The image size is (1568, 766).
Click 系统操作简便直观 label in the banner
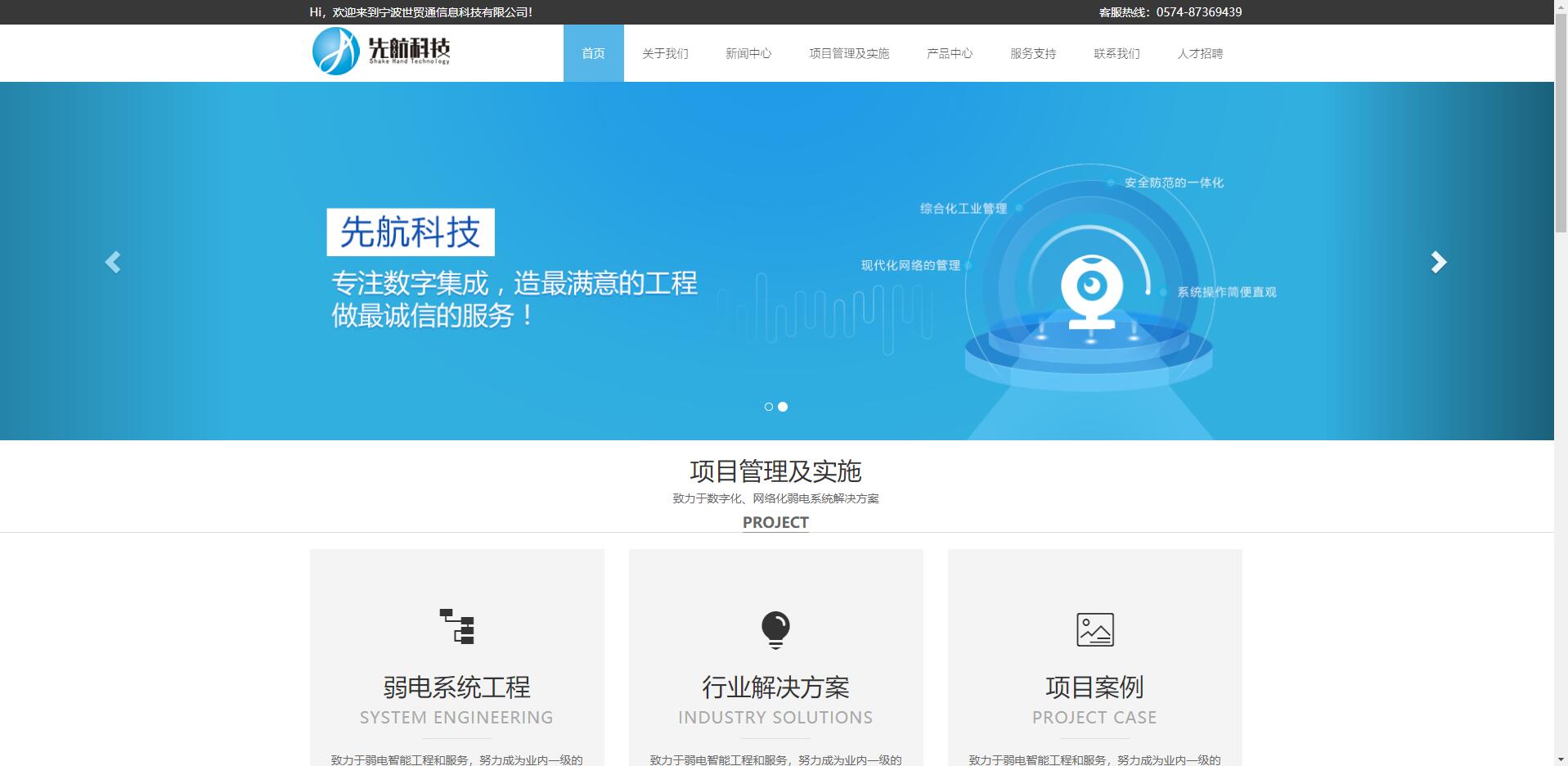1227,292
